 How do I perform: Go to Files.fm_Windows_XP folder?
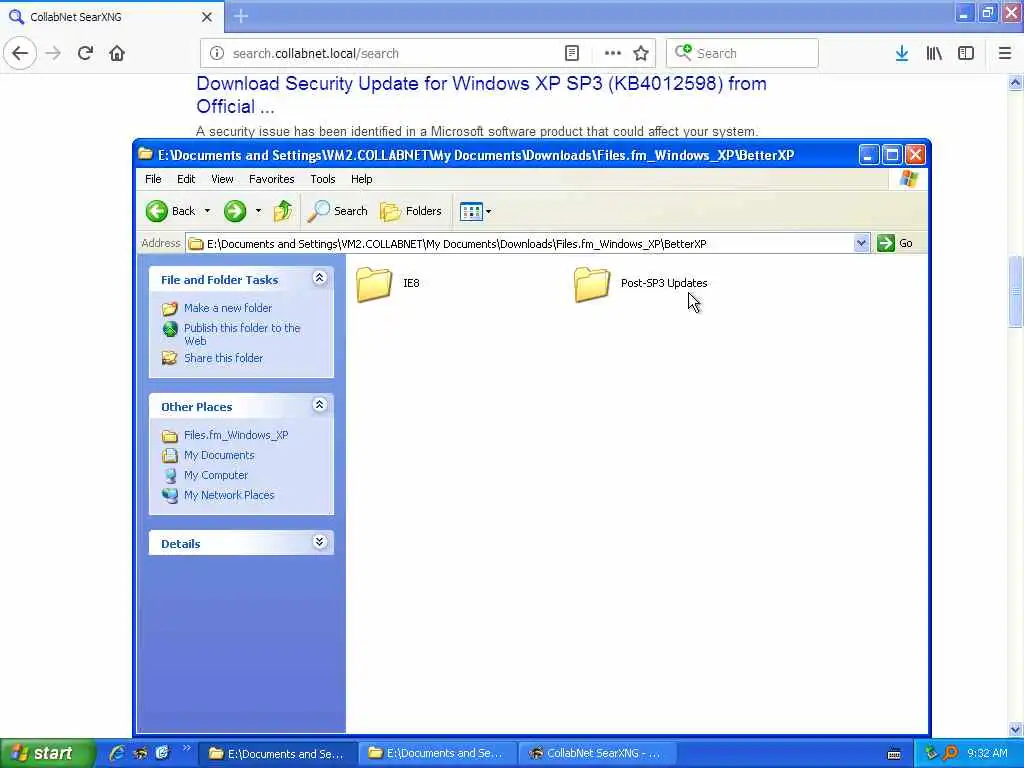coord(236,435)
